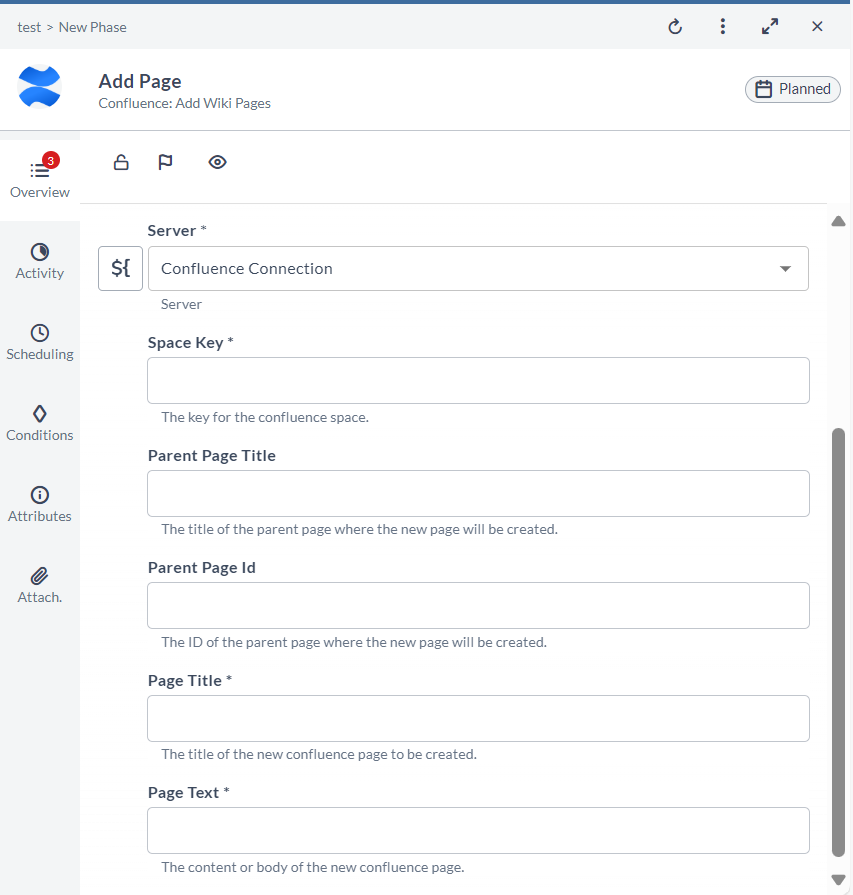Open the test breadcrumb link
This screenshot has width=853, height=895.
pyautogui.click(x=29, y=27)
